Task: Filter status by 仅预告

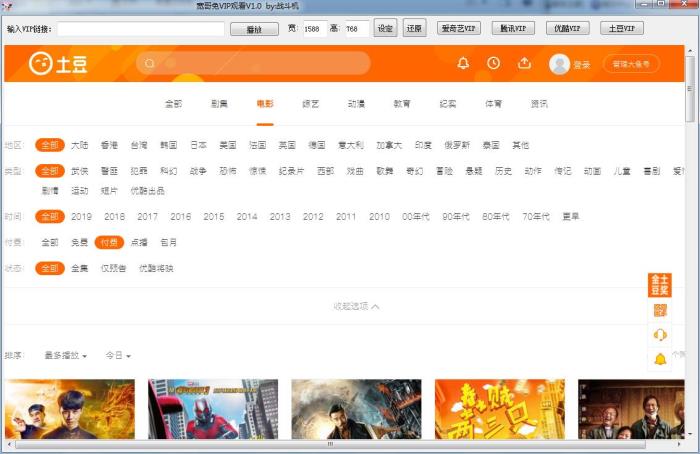Action: (113, 268)
